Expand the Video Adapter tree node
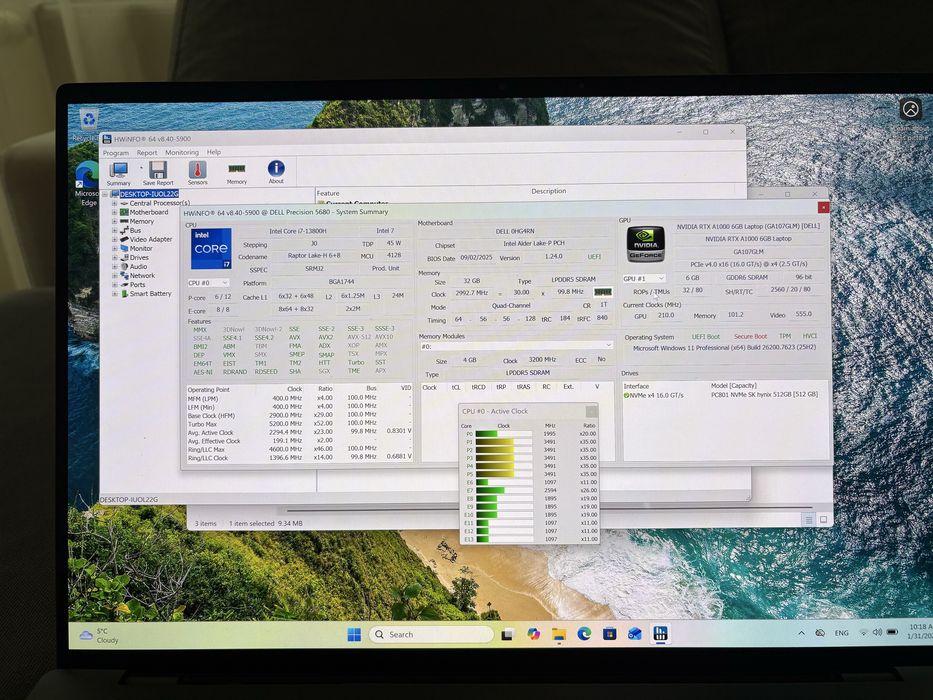Viewport: 933px width, 700px height. click(114, 239)
